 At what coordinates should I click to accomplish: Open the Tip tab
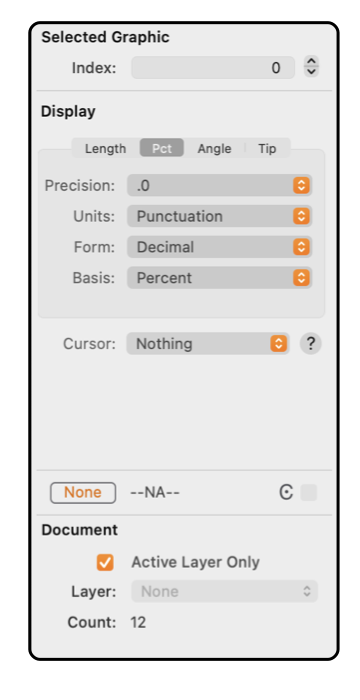[267, 149]
